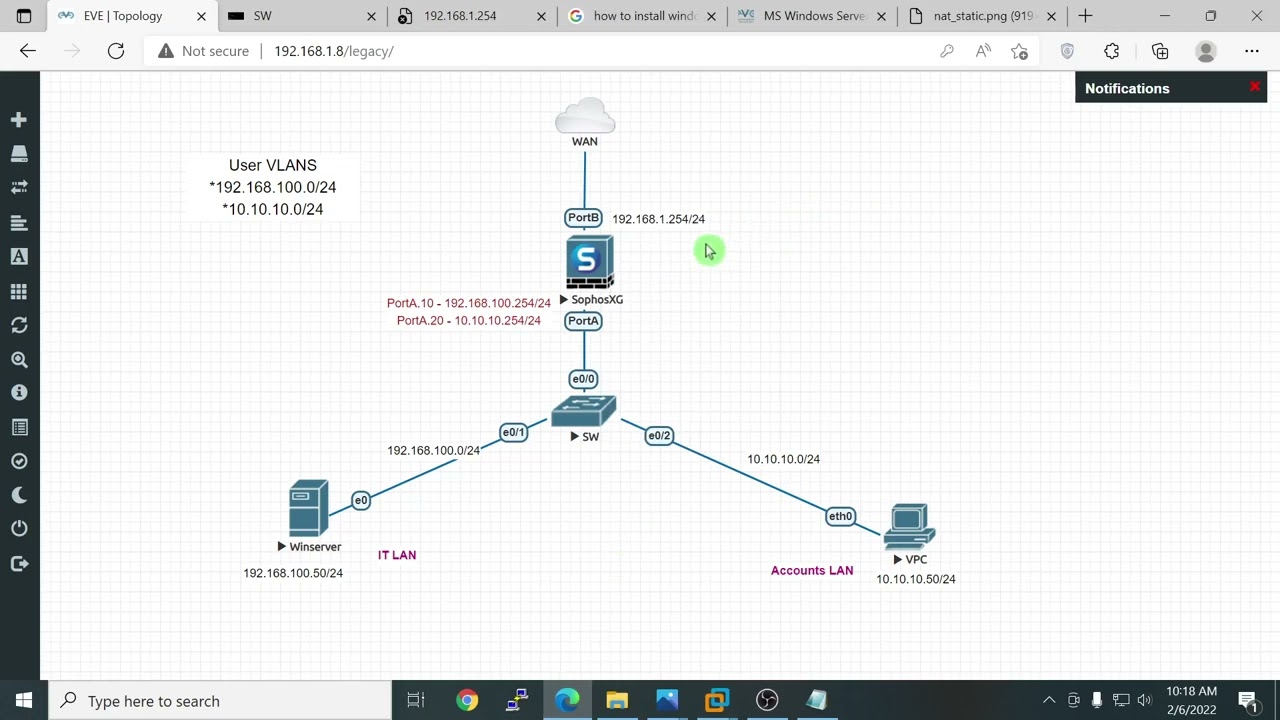This screenshot has width=1280, height=720.
Task: Click the e0/1 interface label
Action: point(513,432)
